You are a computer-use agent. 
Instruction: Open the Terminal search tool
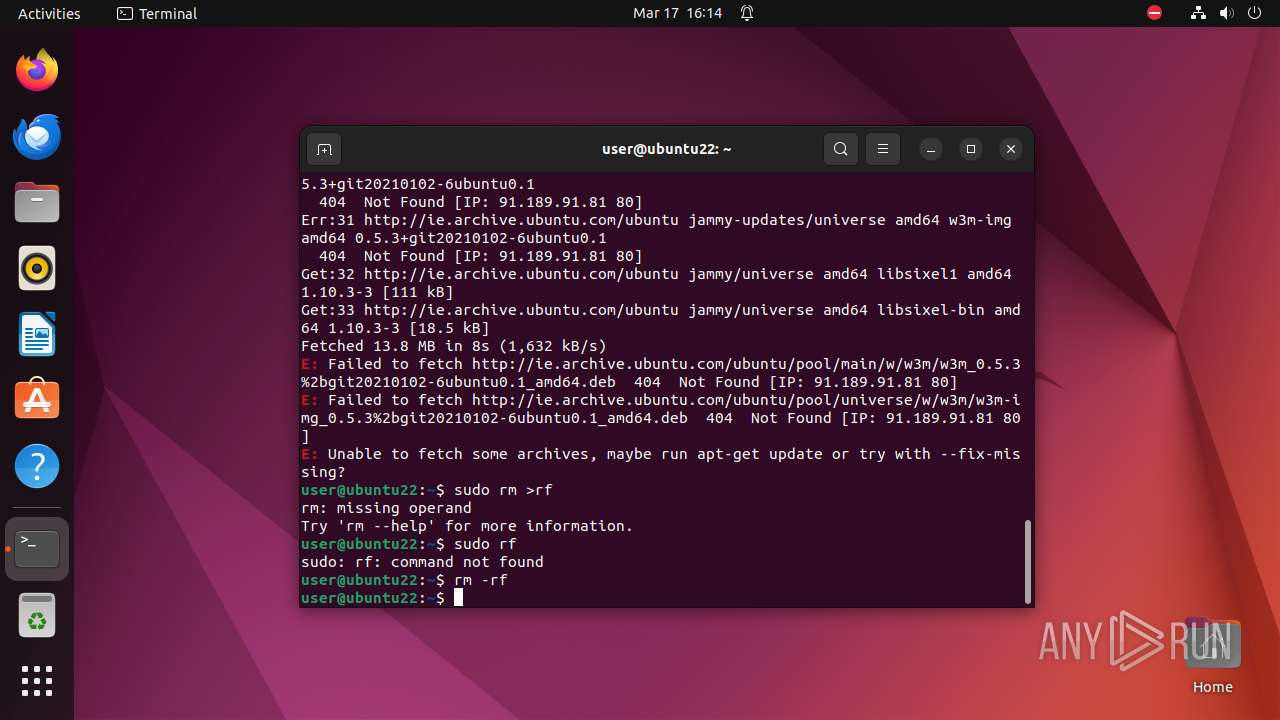click(x=841, y=149)
